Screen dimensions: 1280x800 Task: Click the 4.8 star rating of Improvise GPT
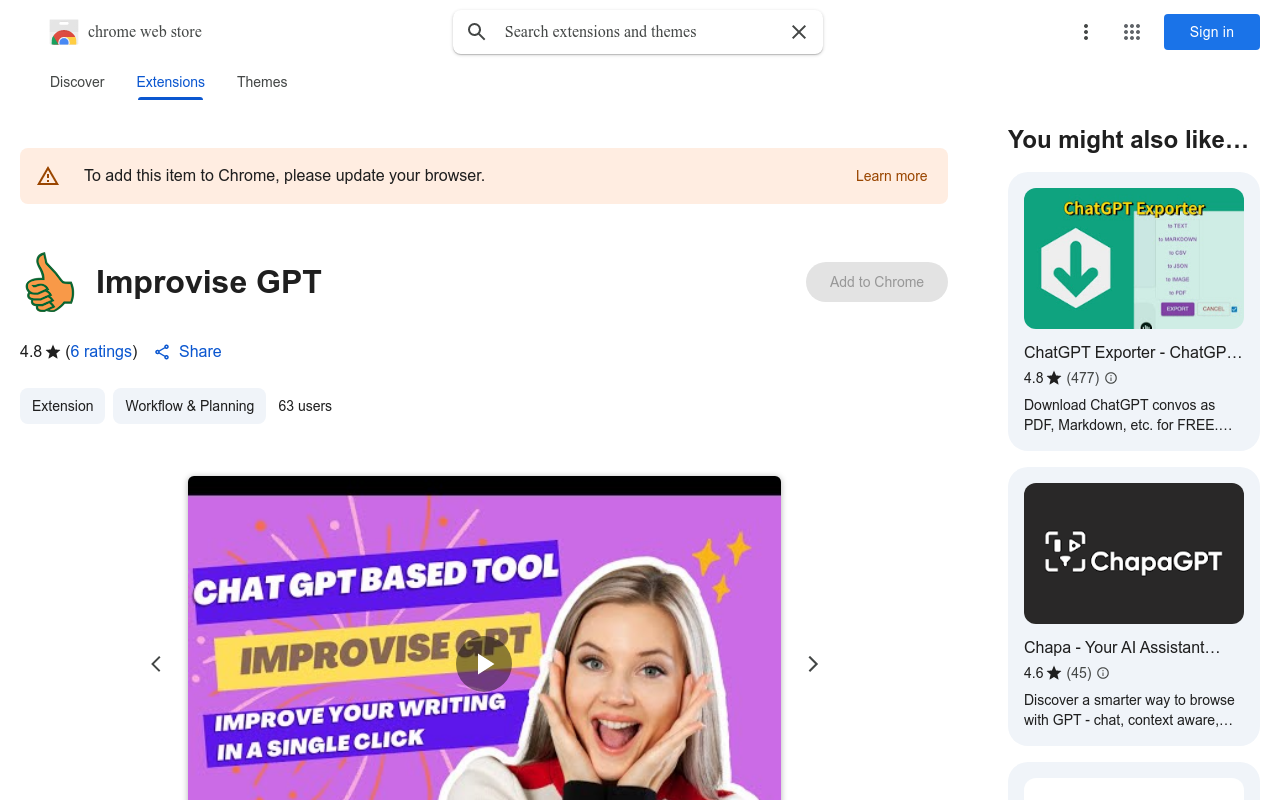click(x=40, y=352)
